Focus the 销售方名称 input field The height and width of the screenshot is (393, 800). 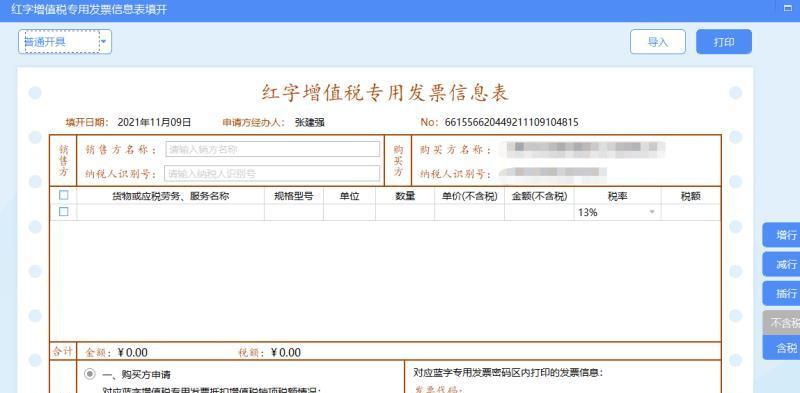pyautogui.click(x=272, y=150)
